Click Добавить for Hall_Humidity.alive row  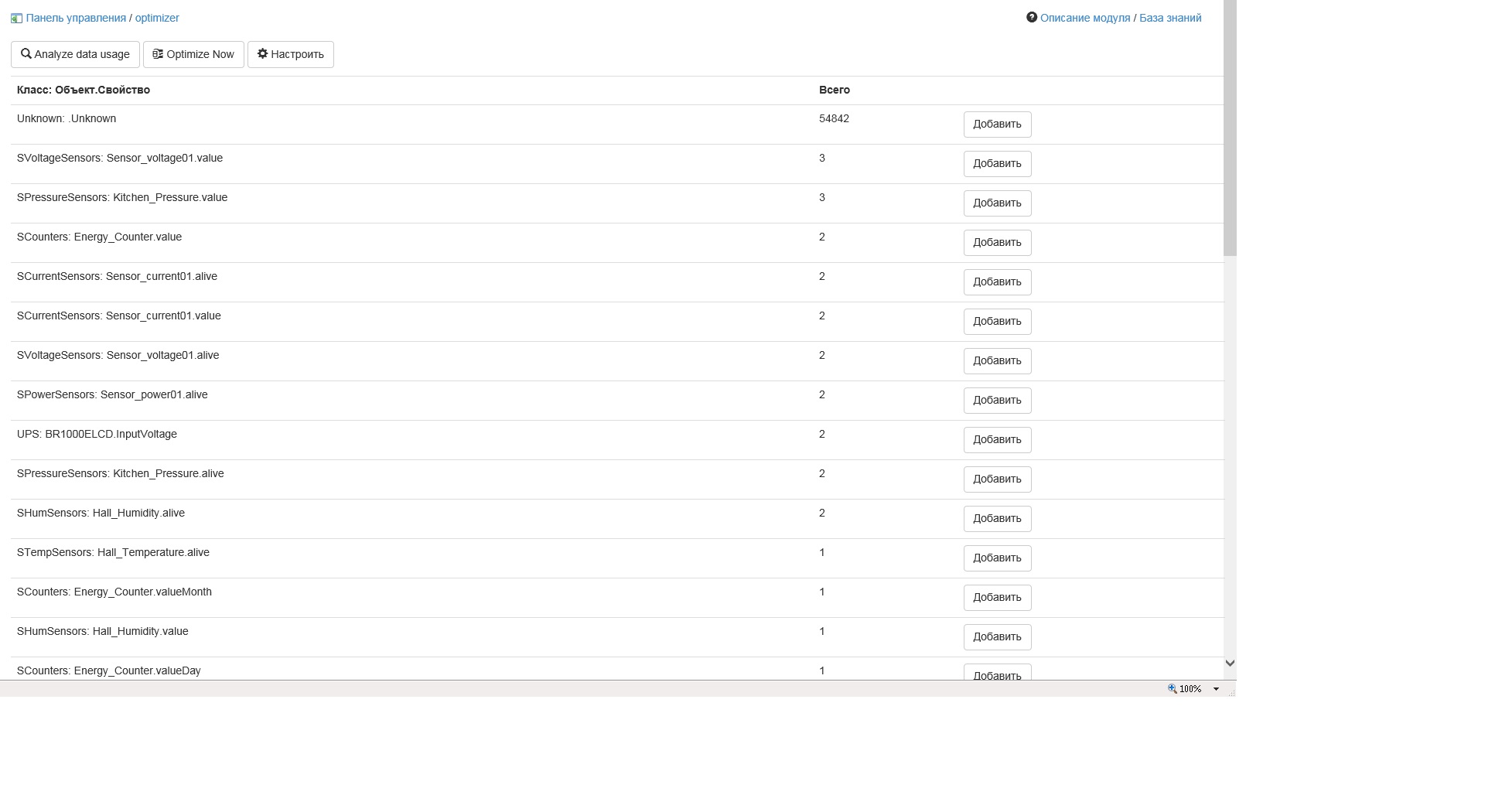click(x=997, y=519)
